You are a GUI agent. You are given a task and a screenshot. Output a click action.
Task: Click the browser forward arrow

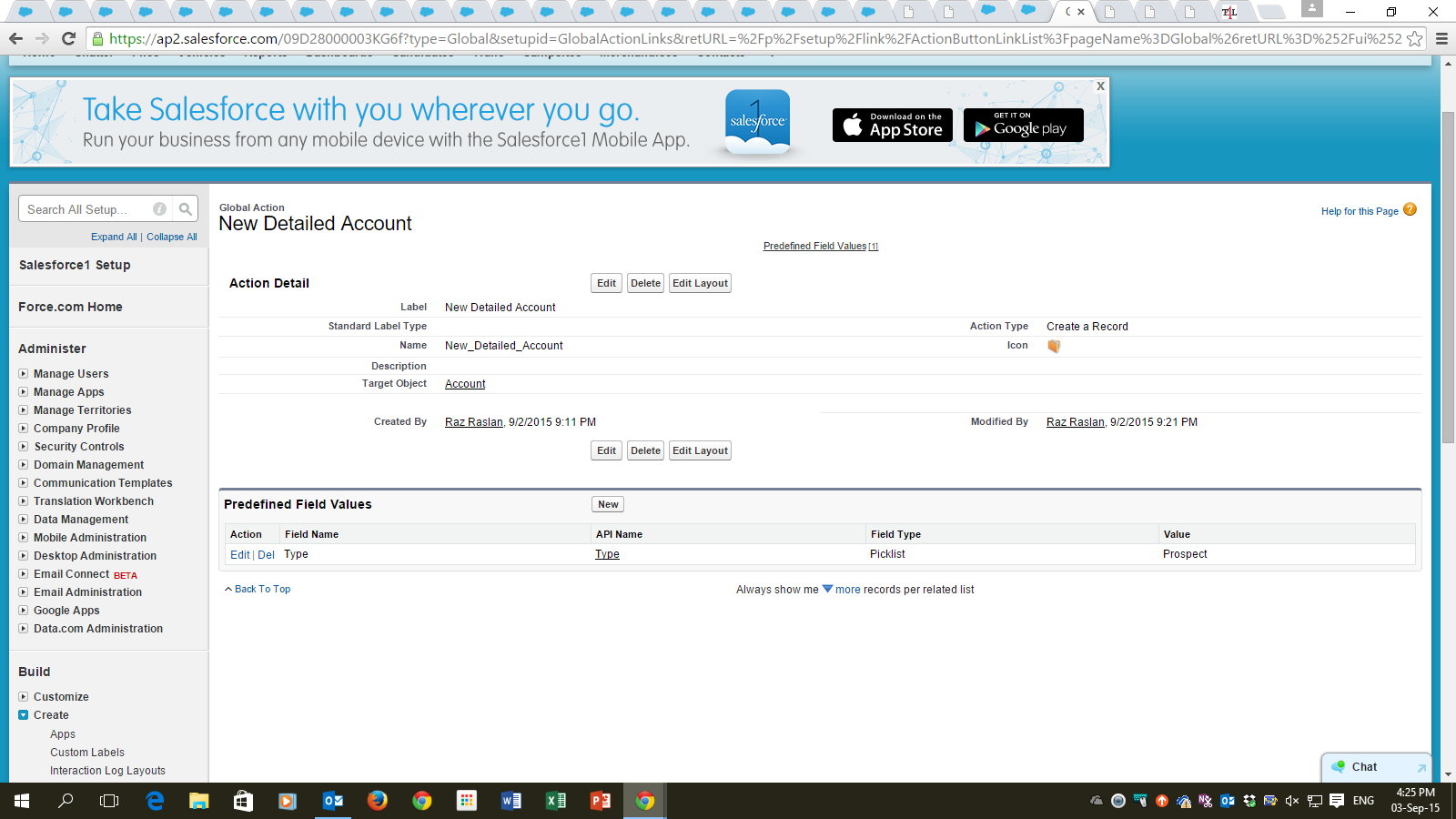pyautogui.click(x=42, y=38)
